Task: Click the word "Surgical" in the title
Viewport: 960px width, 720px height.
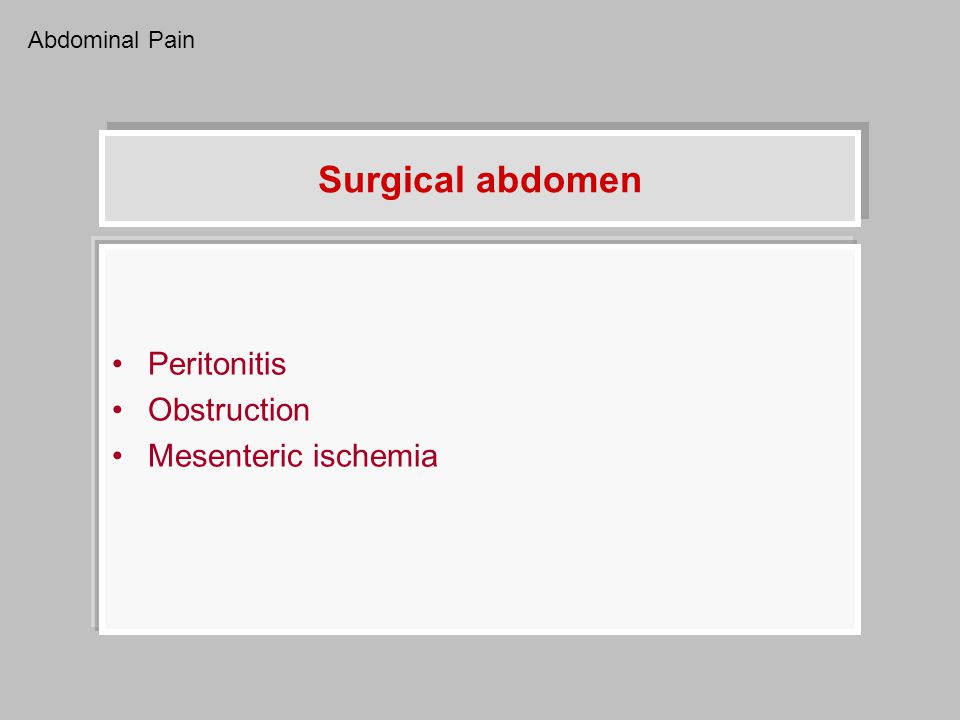Action: click(391, 180)
